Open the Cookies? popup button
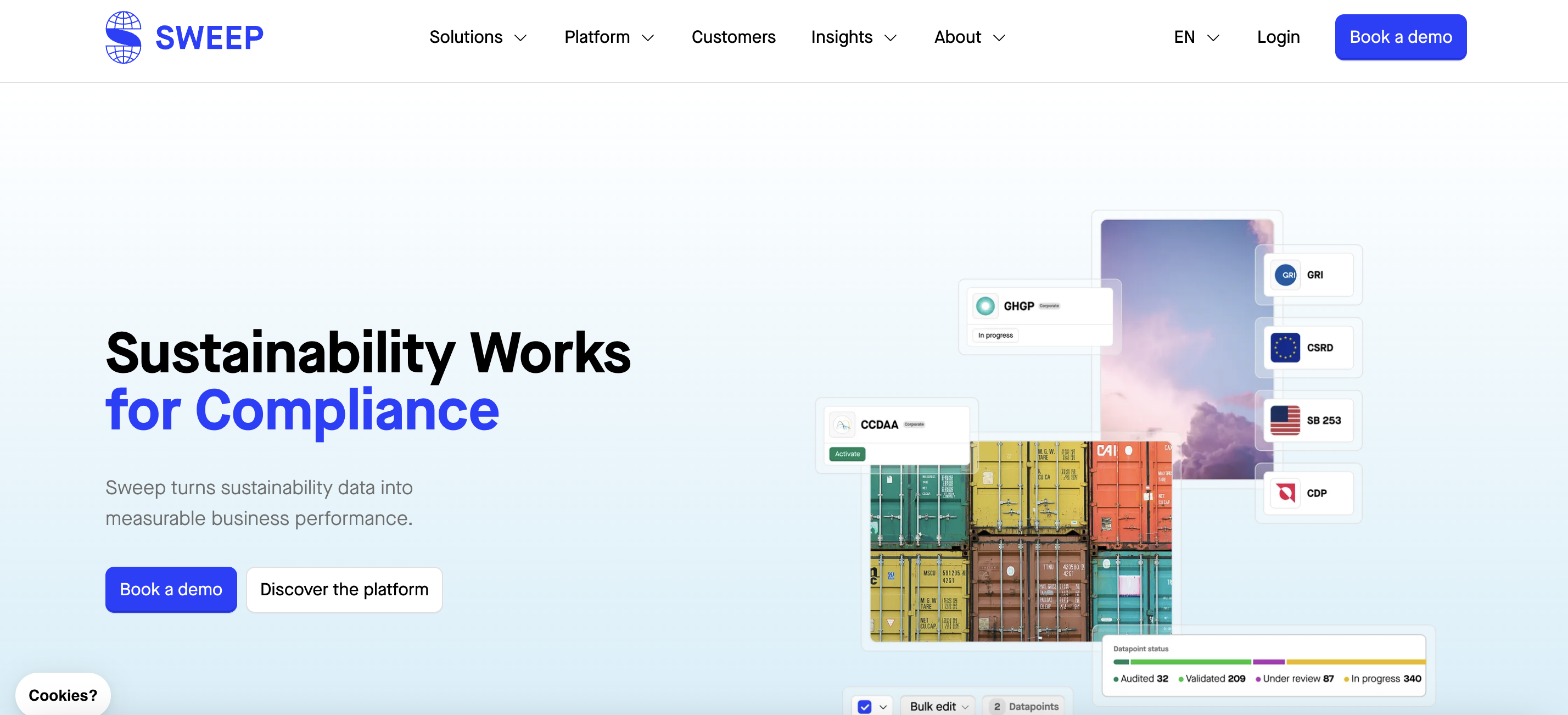Viewport: 1568px width, 715px height. click(x=63, y=695)
